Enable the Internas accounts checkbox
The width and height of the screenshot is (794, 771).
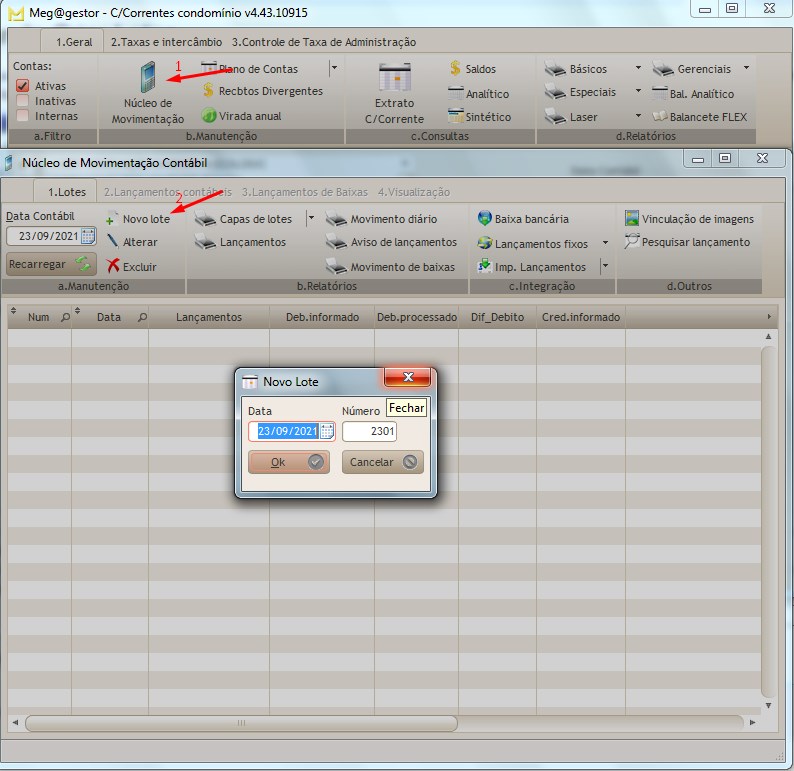pyautogui.click(x=23, y=116)
